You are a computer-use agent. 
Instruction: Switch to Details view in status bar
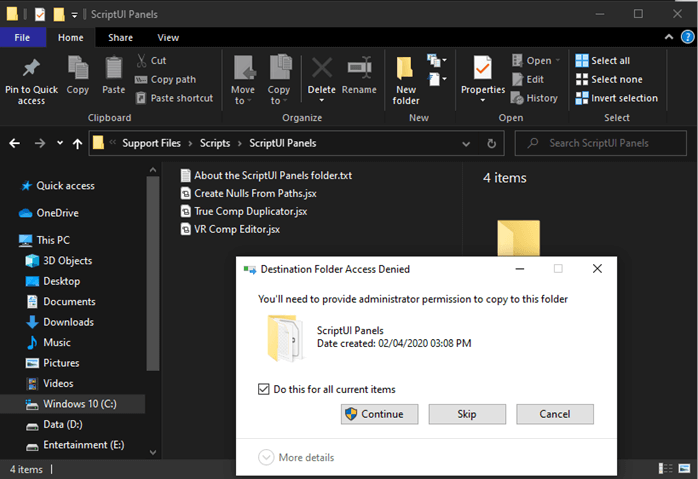pos(666,468)
